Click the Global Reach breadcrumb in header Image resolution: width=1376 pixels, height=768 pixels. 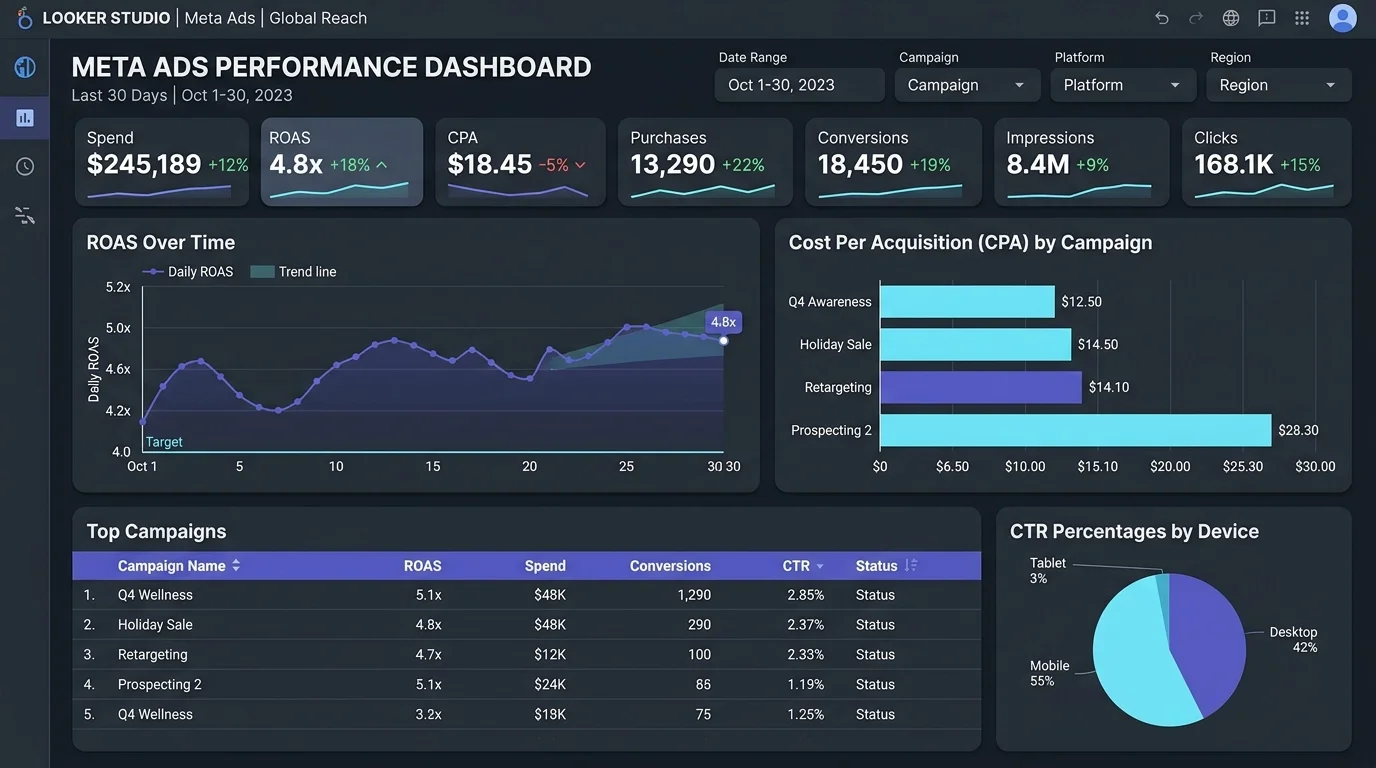(x=318, y=18)
